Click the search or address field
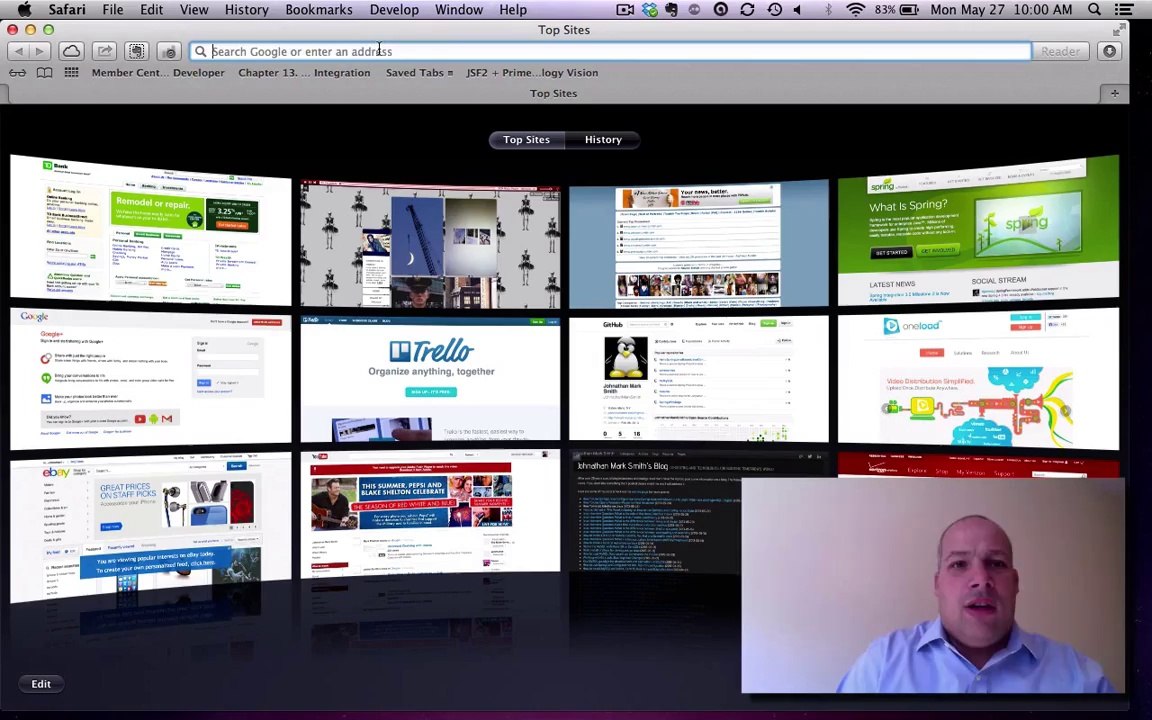The width and height of the screenshot is (1152, 720). pyautogui.click(x=610, y=51)
